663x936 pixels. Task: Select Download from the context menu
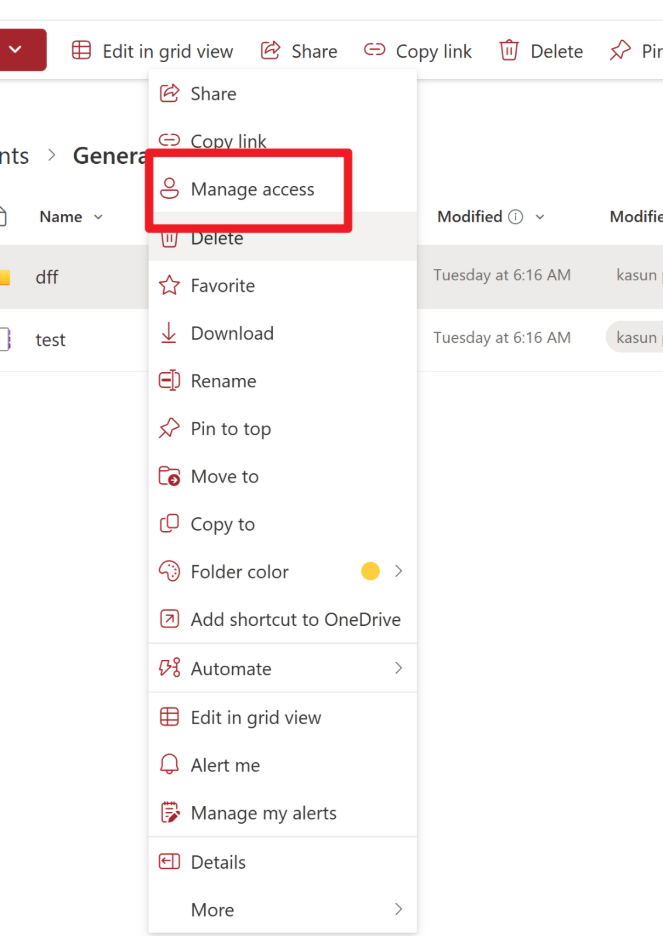click(x=282, y=332)
